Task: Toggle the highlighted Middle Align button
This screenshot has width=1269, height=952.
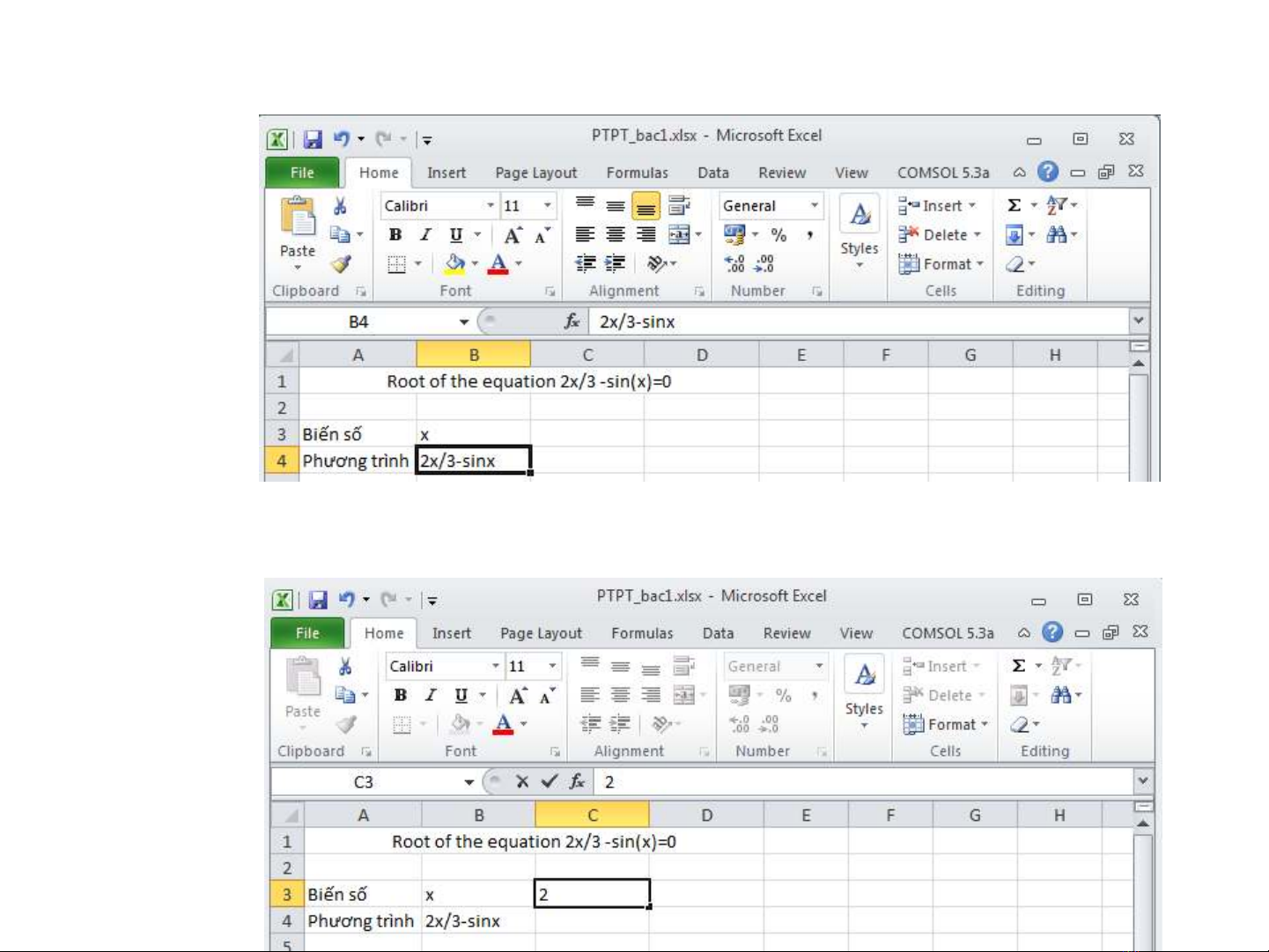Action: [x=646, y=206]
